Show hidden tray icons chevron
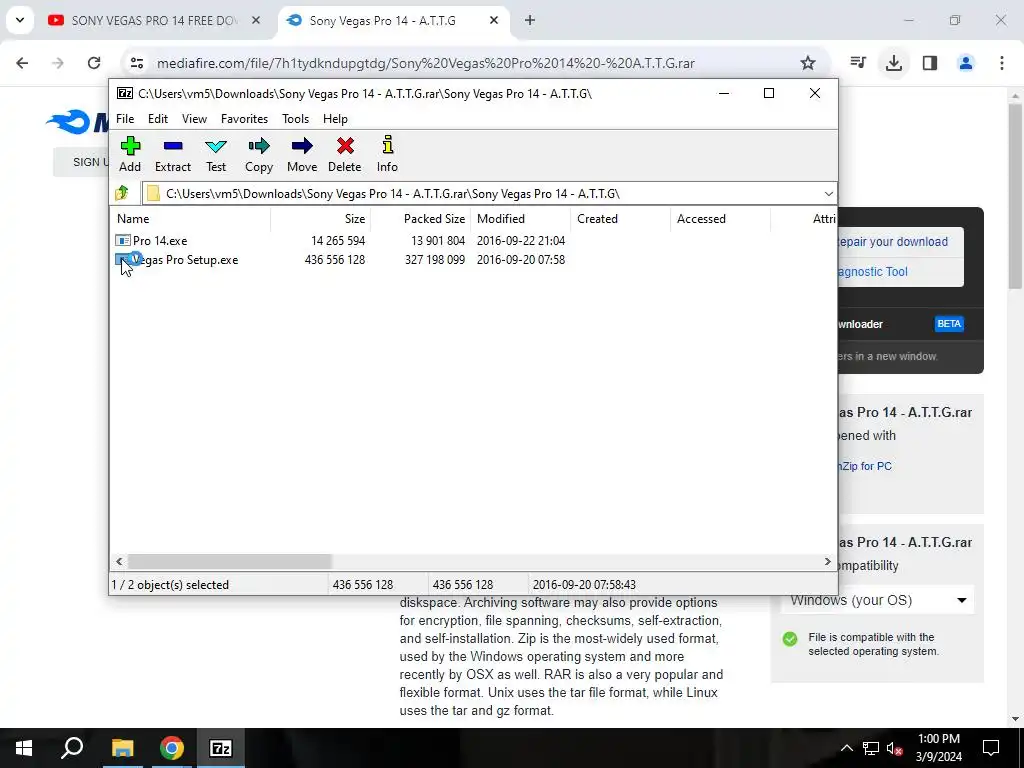 846,748
